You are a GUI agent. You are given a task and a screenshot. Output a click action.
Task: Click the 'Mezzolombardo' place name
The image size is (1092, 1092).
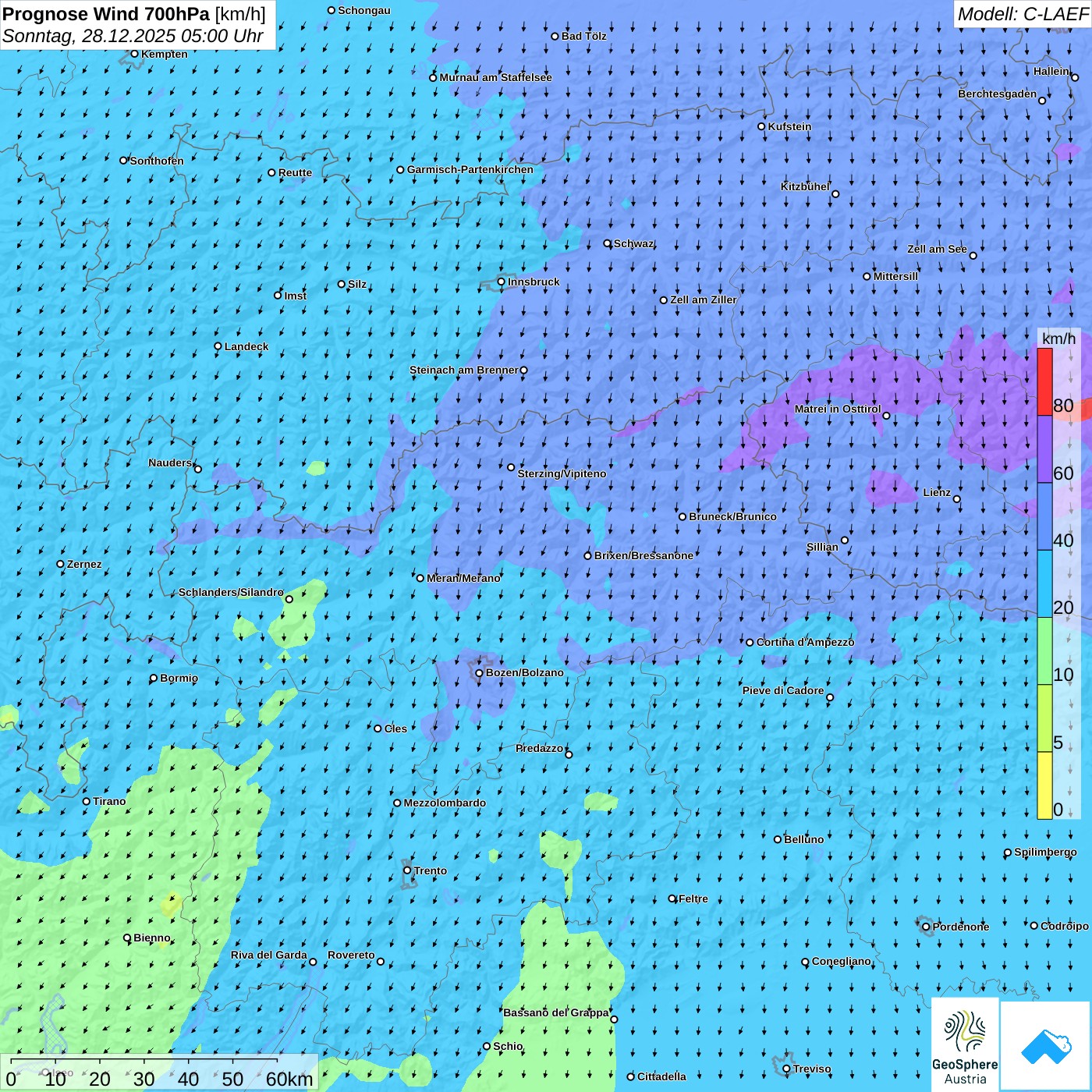pos(445,803)
